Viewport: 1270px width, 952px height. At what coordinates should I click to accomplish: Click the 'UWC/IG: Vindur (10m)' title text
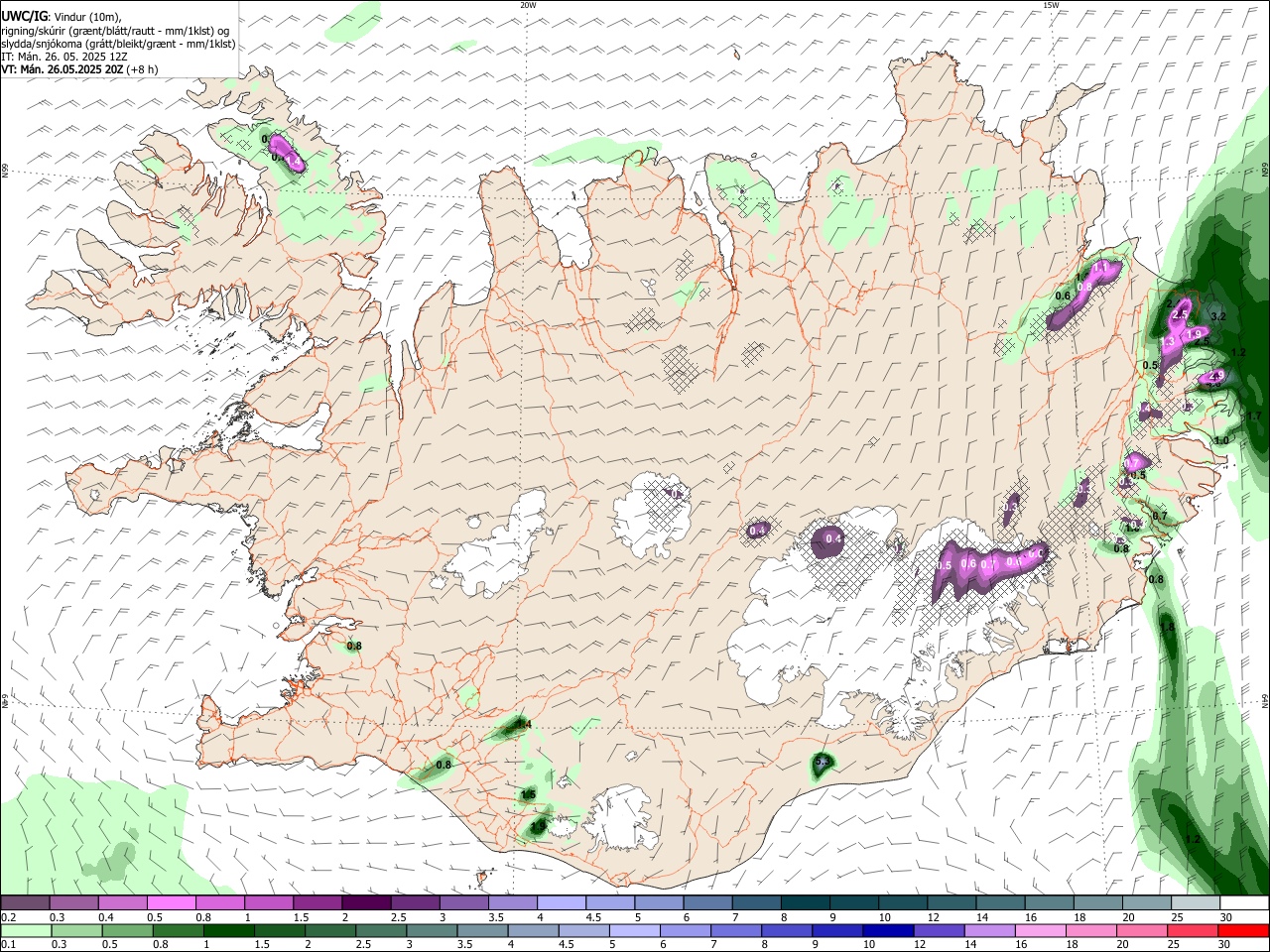[x=62, y=16]
